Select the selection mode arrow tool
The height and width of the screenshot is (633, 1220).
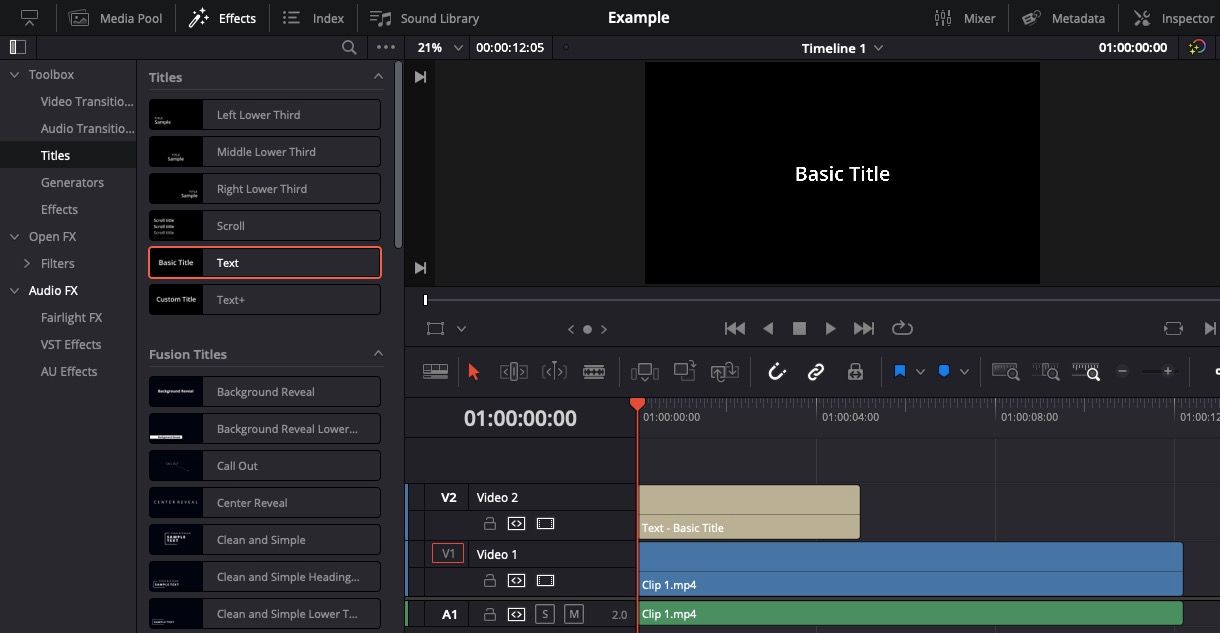tap(473, 370)
